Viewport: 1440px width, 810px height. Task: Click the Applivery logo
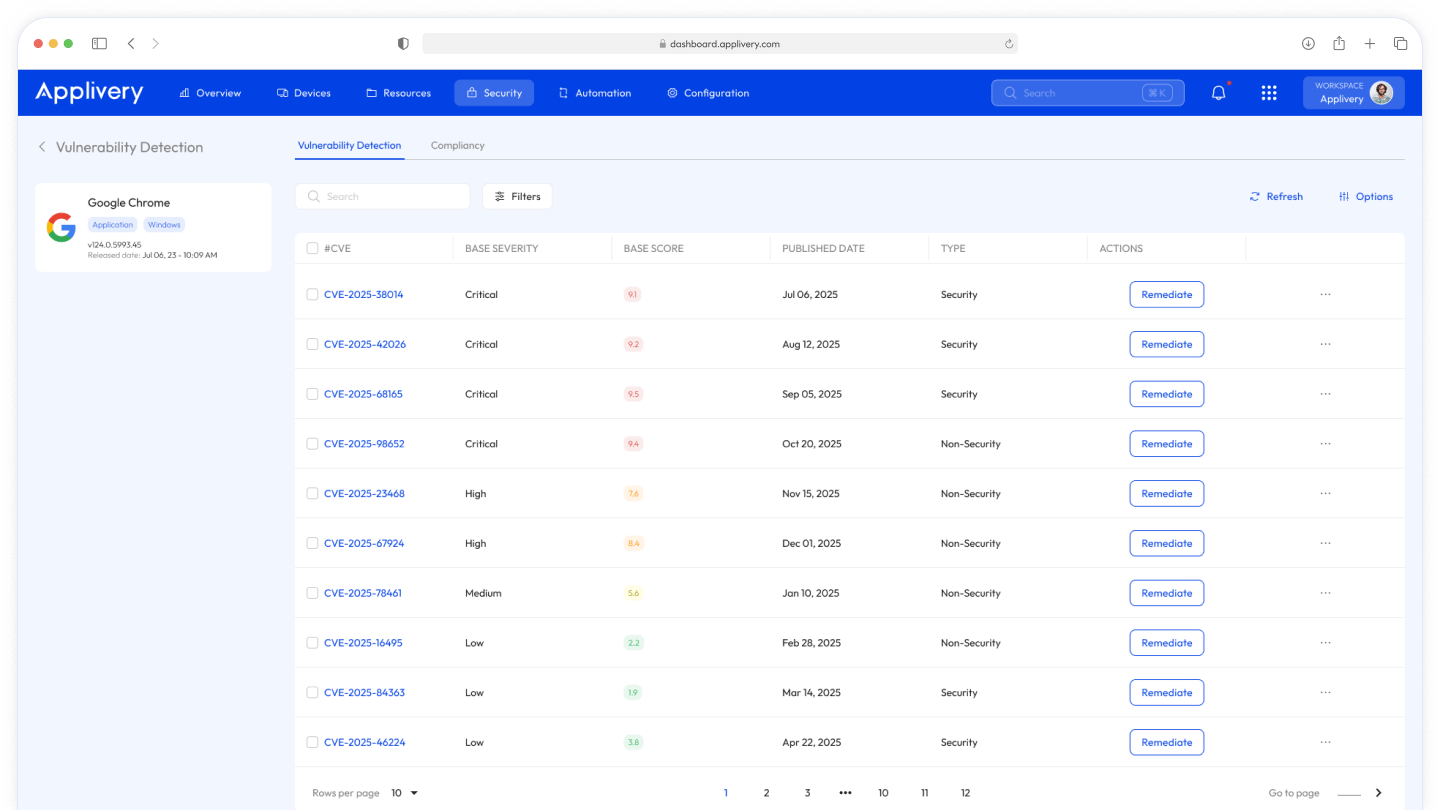[88, 92]
